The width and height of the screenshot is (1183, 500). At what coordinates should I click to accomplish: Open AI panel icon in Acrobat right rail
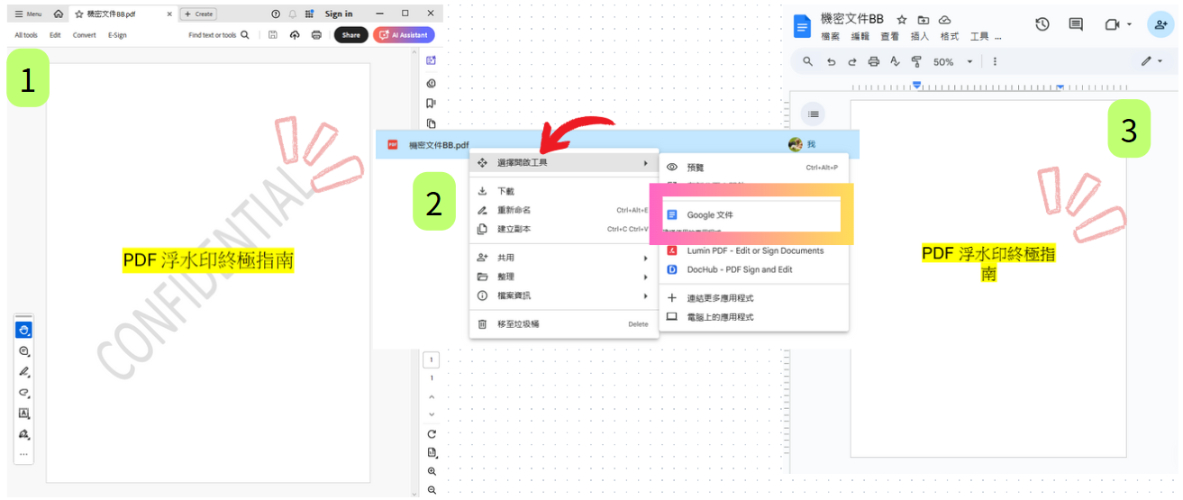pyautogui.click(x=432, y=60)
